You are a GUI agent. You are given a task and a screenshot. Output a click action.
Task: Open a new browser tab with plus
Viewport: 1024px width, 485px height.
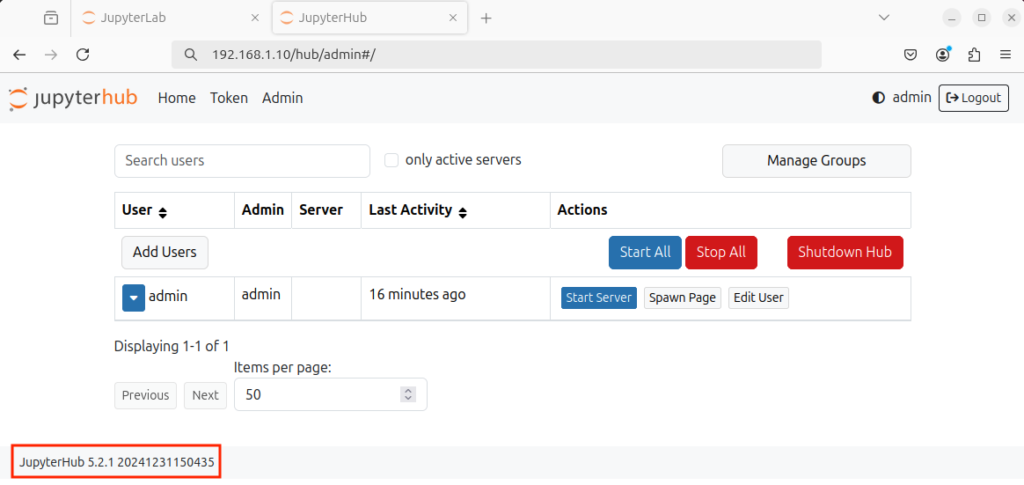[x=486, y=18]
